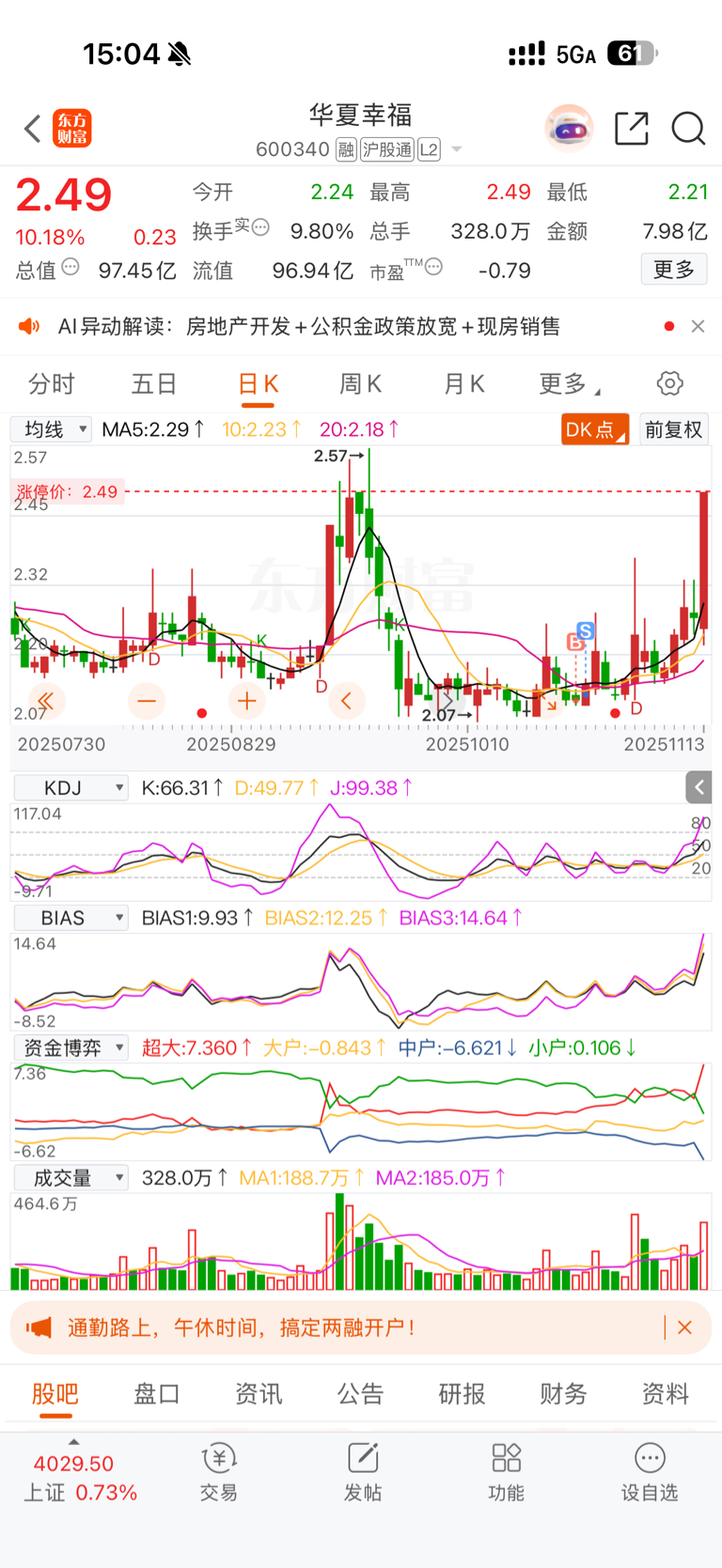Viewport: 722px width, 1568px height.
Task: Tap the 涨停价 2.49 label
Action: pyautogui.click(x=67, y=491)
